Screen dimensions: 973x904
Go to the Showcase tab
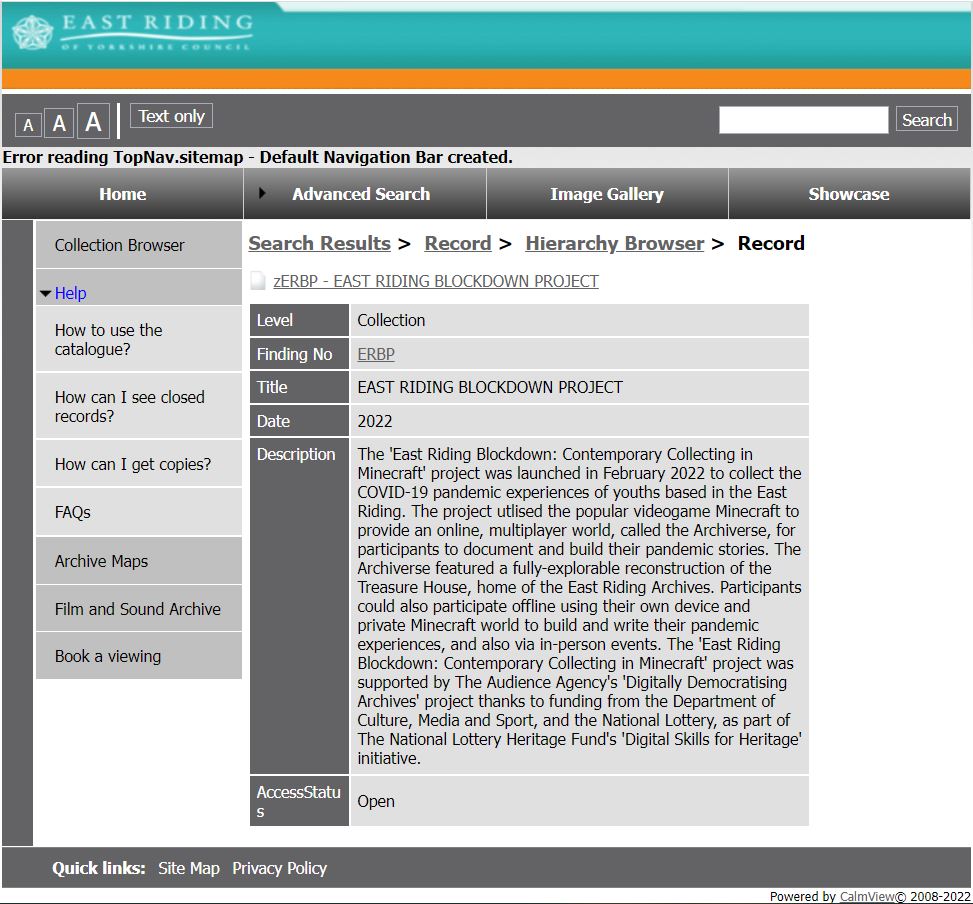click(x=848, y=194)
